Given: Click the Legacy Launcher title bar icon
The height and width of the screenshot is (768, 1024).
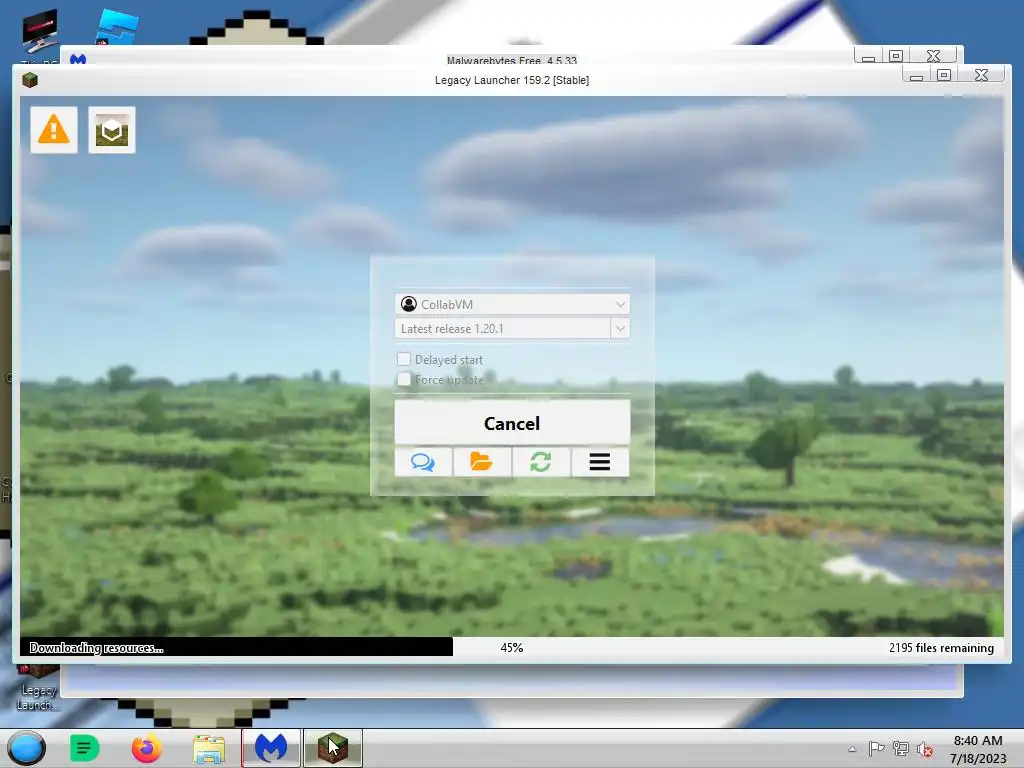Looking at the screenshot, I should click(30, 80).
